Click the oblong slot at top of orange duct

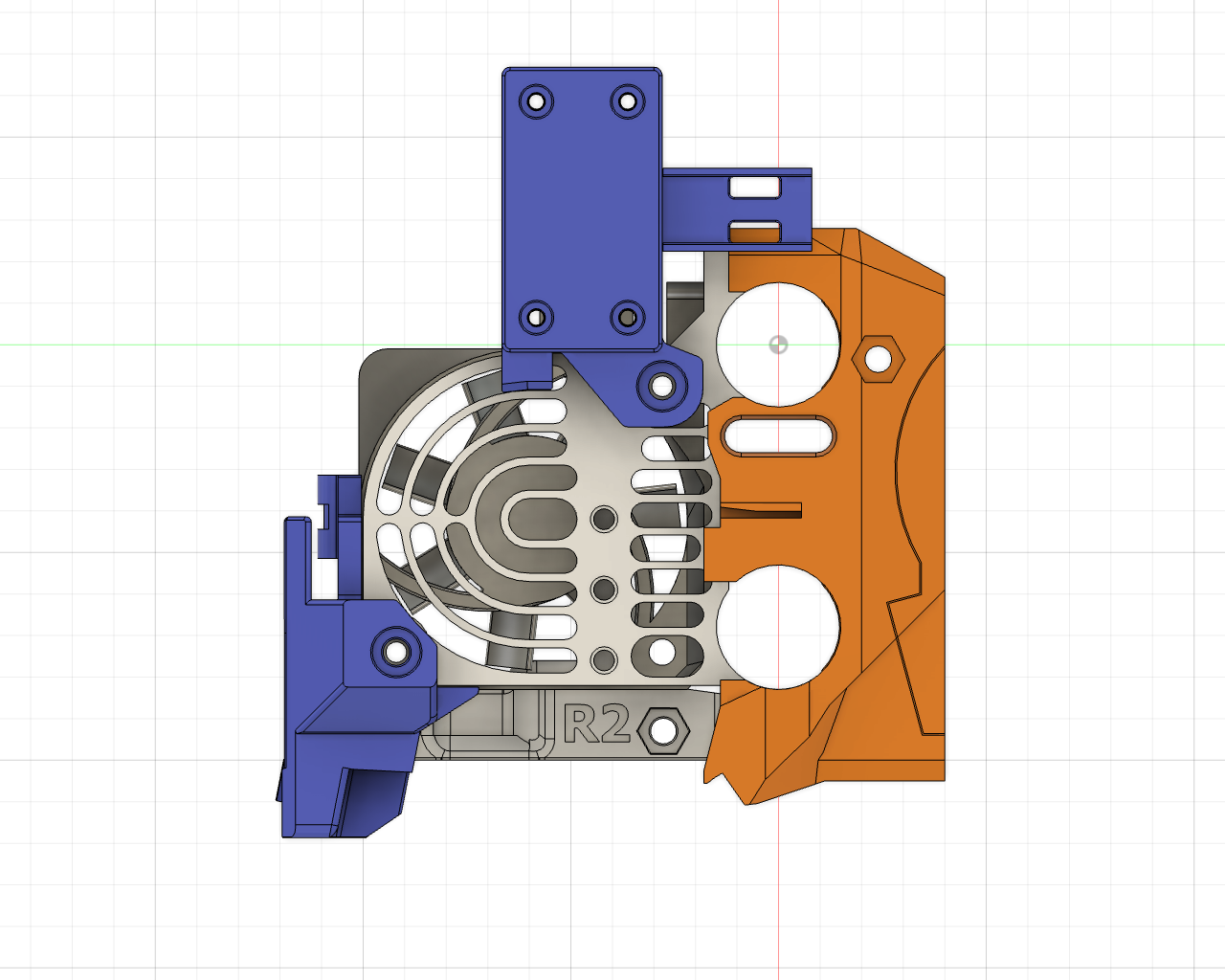[777, 437]
